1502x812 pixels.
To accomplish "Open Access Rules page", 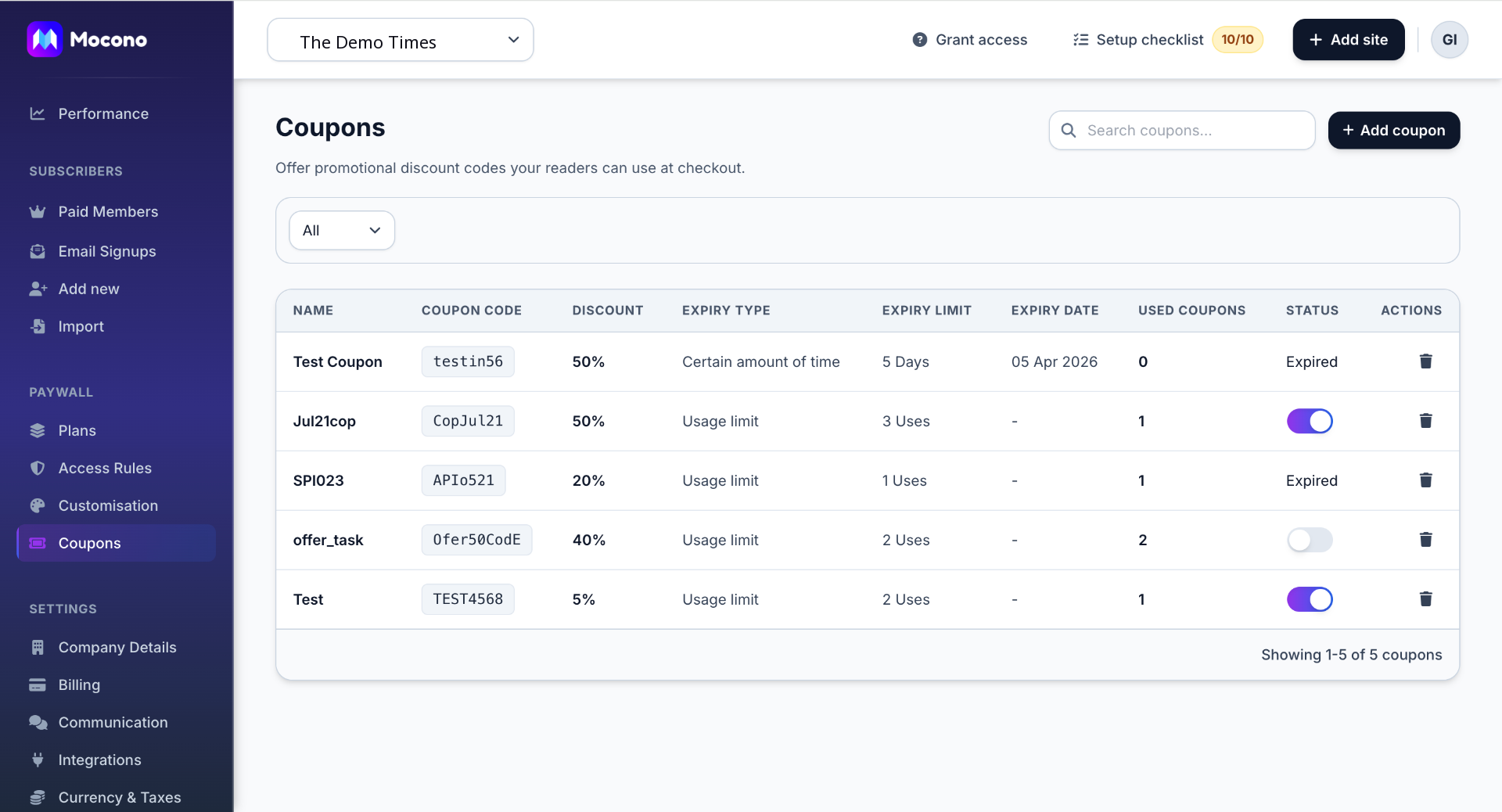I will 105,468.
